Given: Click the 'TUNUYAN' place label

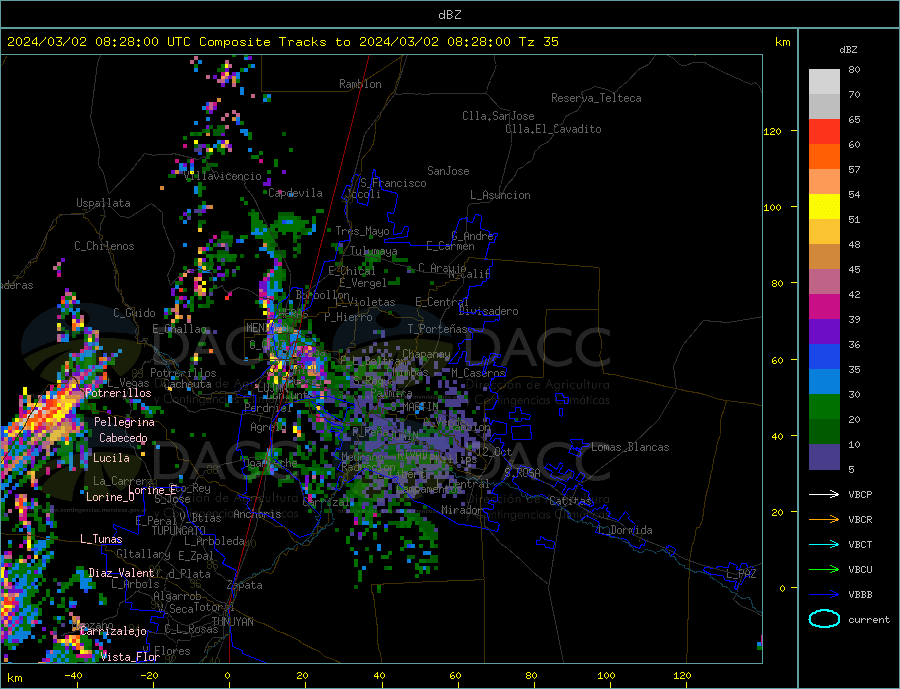Looking at the screenshot, I should pos(232,622).
